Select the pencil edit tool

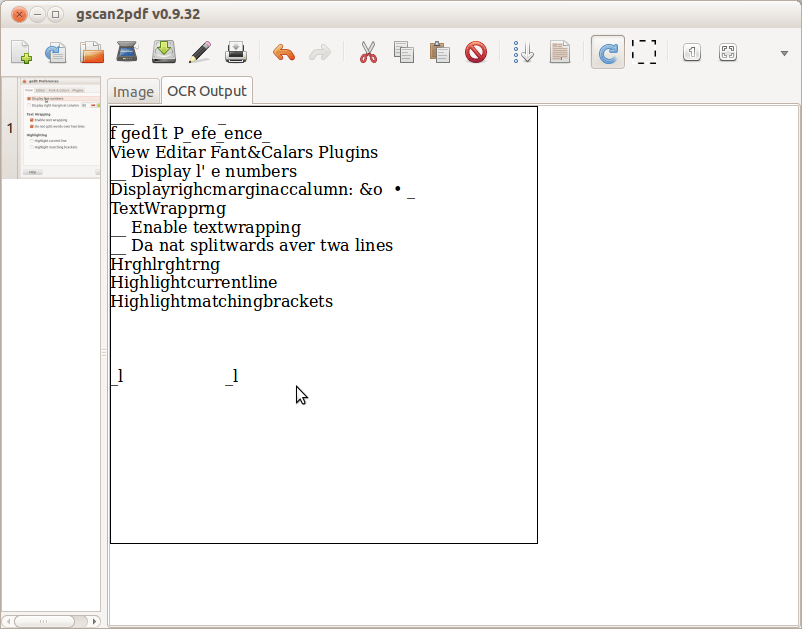coord(200,52)
